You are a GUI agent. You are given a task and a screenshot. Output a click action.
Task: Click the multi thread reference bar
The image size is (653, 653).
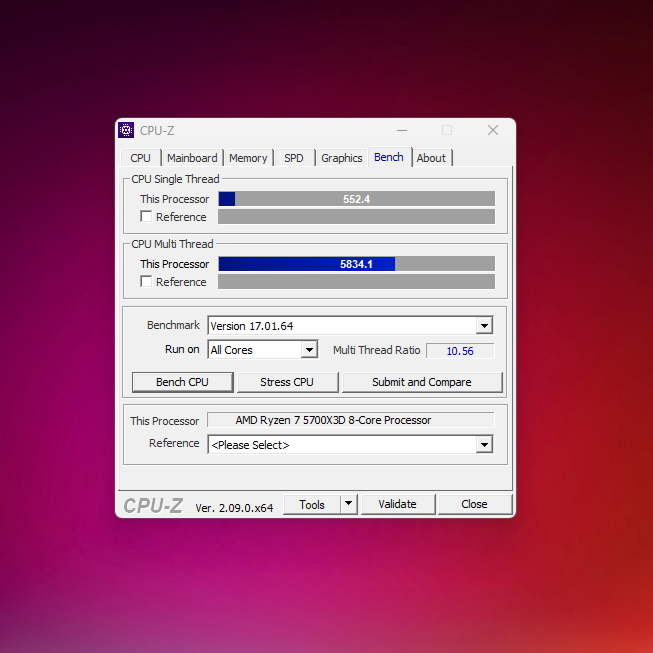coord(356,282)
